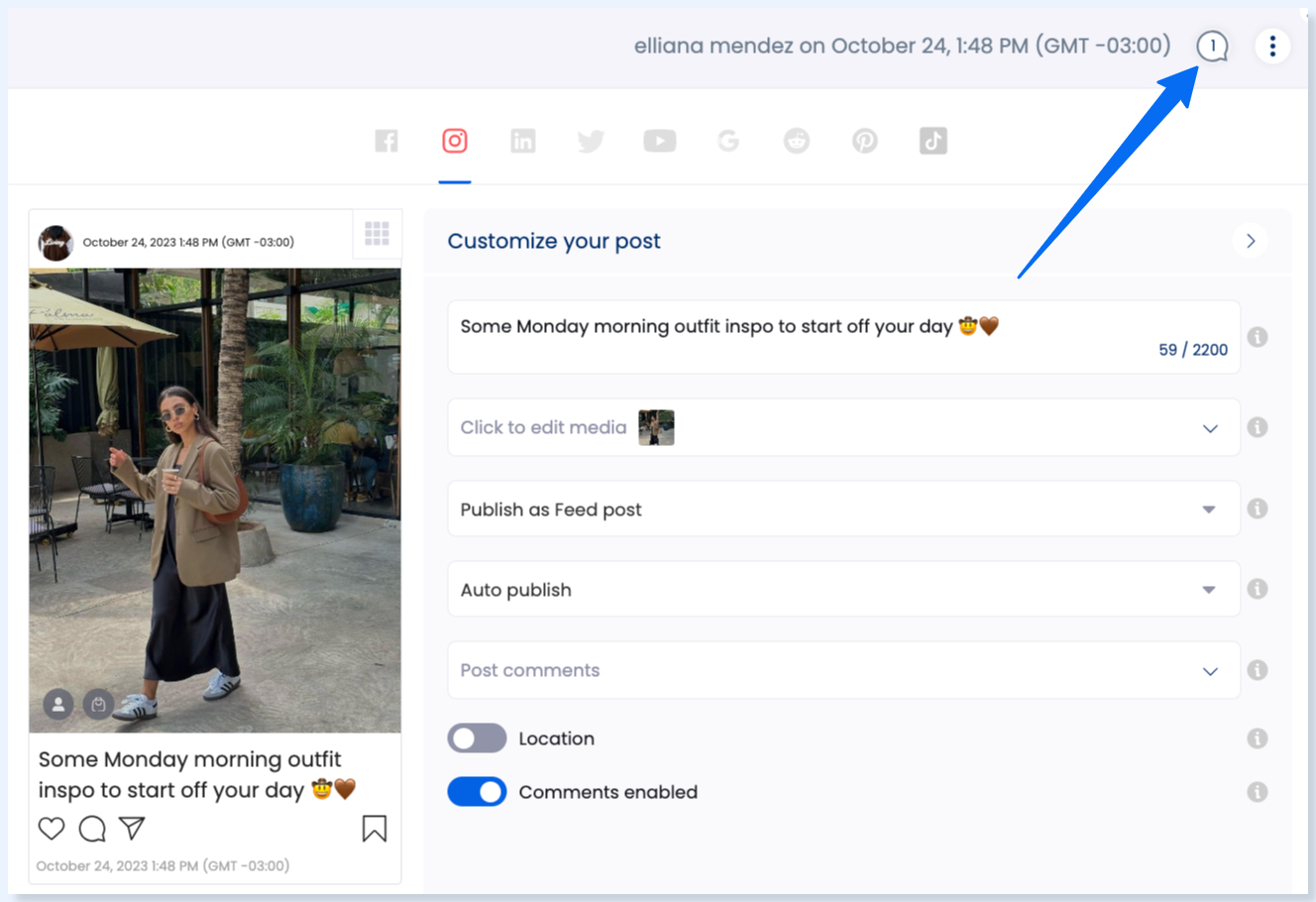Click the tag people icon on the photo
The image size is (1316, 902).
click(58, 705)
